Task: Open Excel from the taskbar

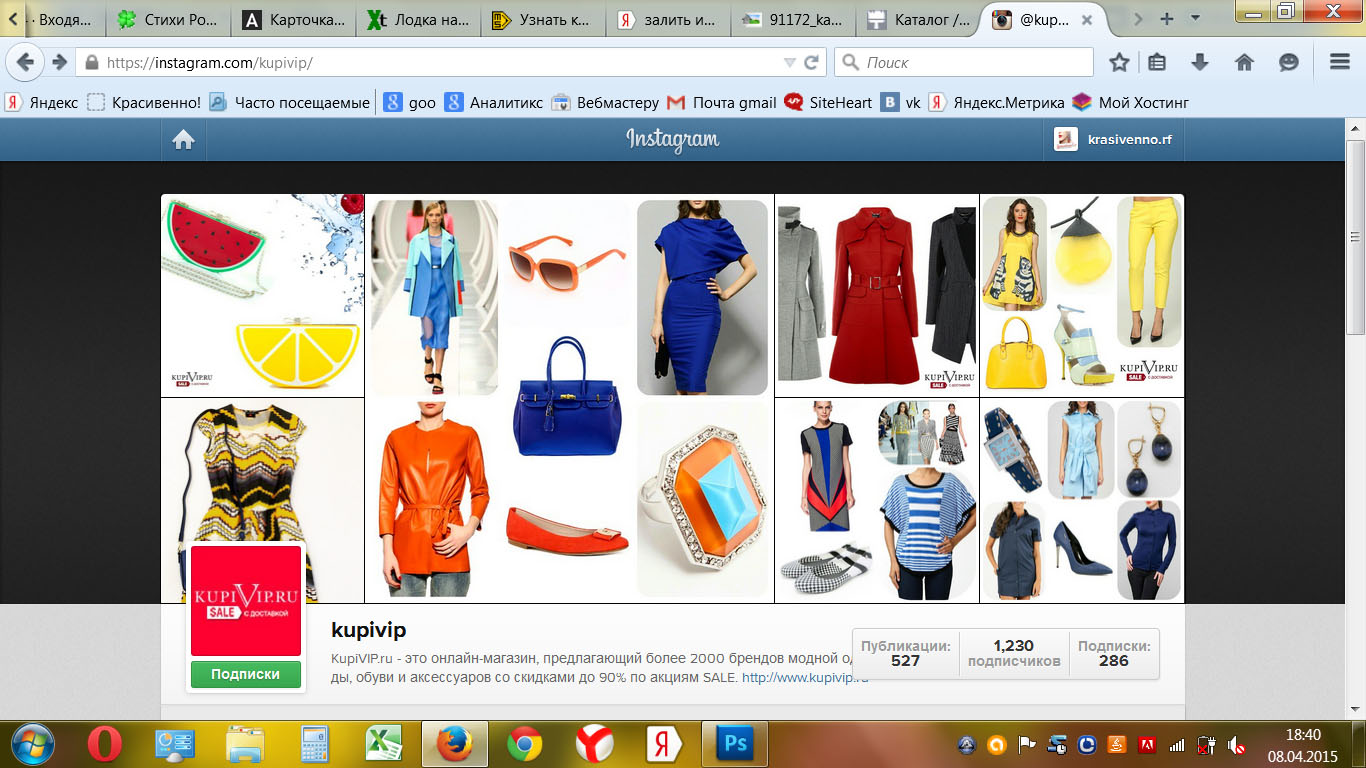Action: point(382,744)
